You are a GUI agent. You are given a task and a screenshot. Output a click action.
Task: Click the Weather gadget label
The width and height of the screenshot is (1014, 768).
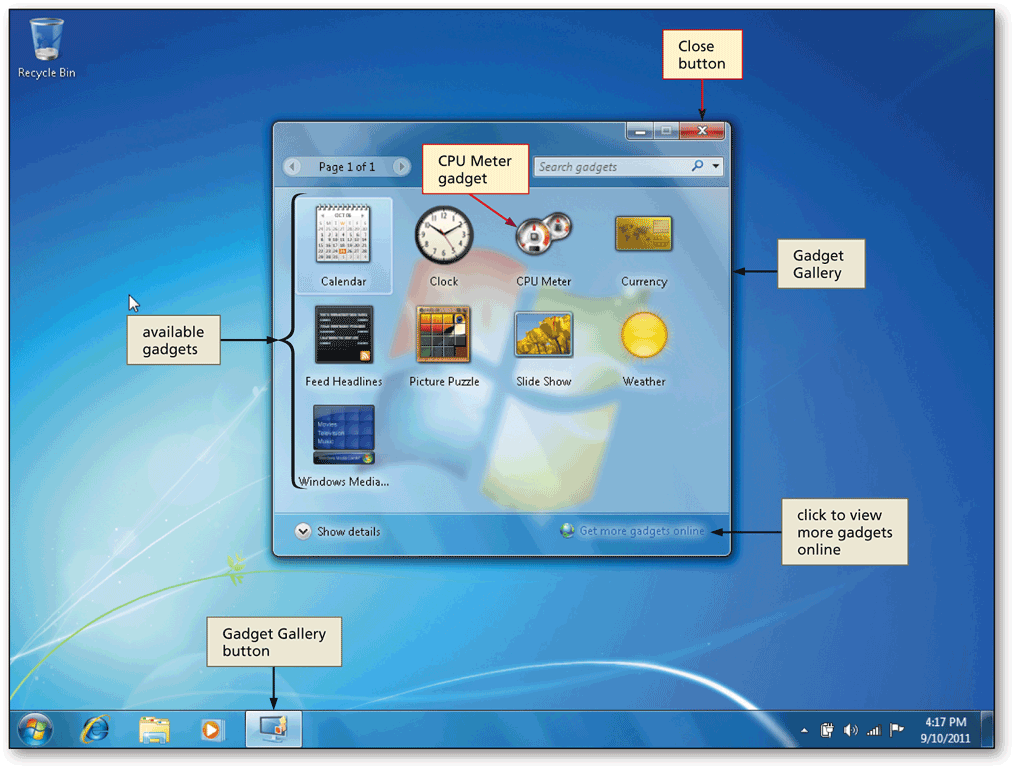click(644, 381)
